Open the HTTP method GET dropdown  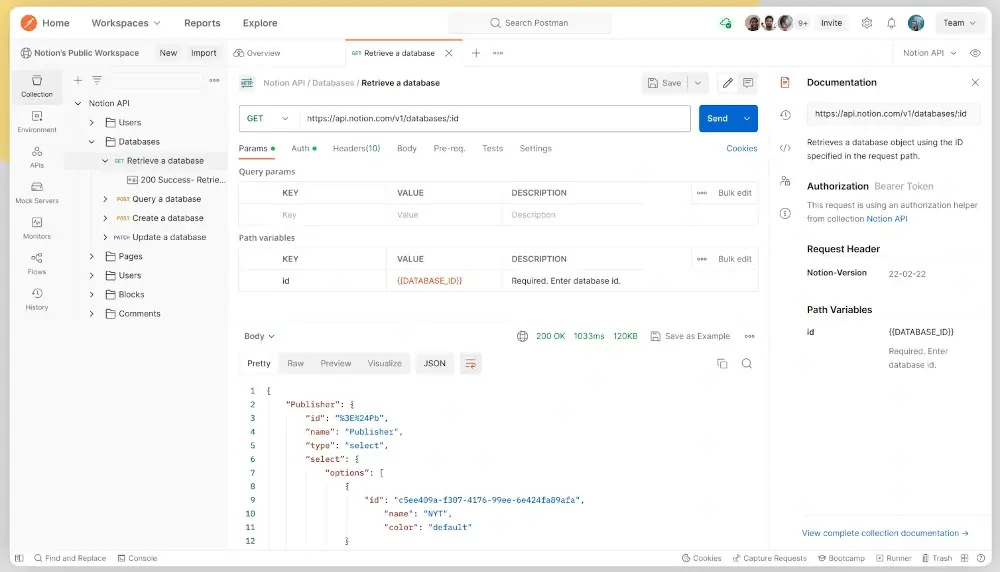click(x=268, y=119)
